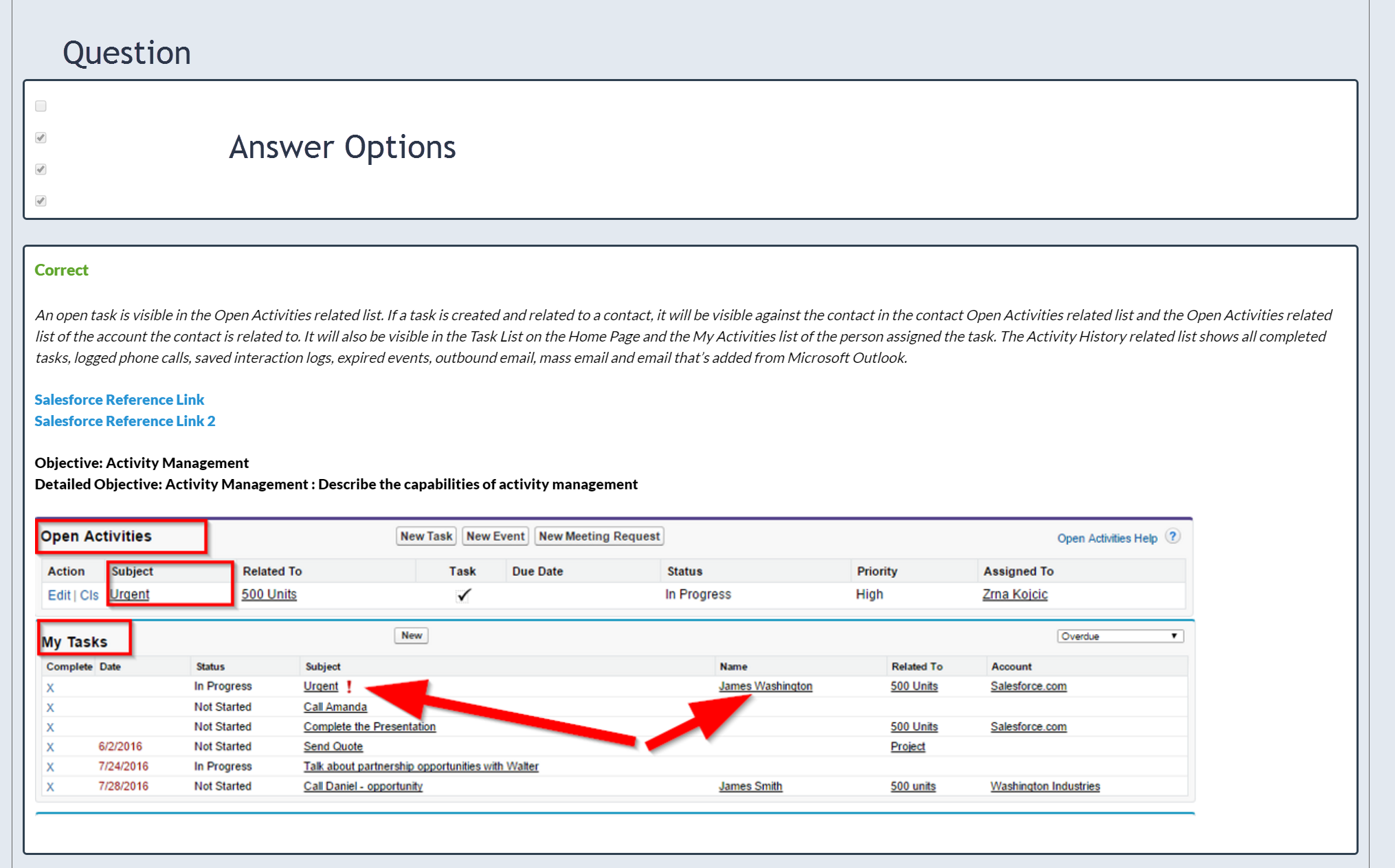Click New button in My Tasks
The width and height of the screenshot is (1395, 868).
pyautogui.click(x=411, y=636)
